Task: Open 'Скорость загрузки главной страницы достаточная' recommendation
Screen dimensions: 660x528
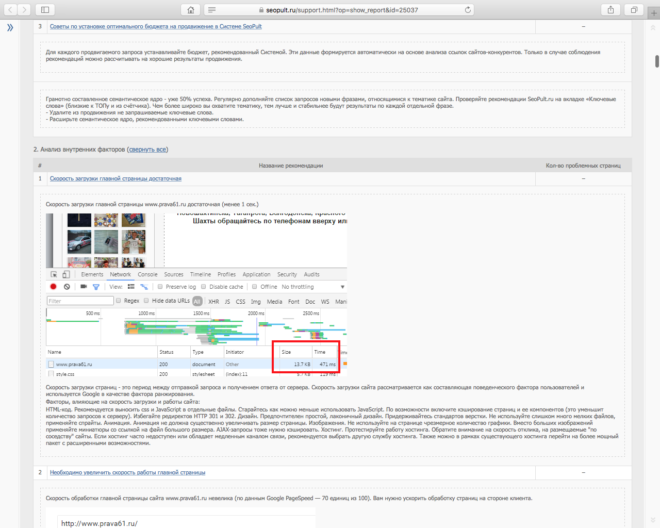Action: (x=115, y=179)
